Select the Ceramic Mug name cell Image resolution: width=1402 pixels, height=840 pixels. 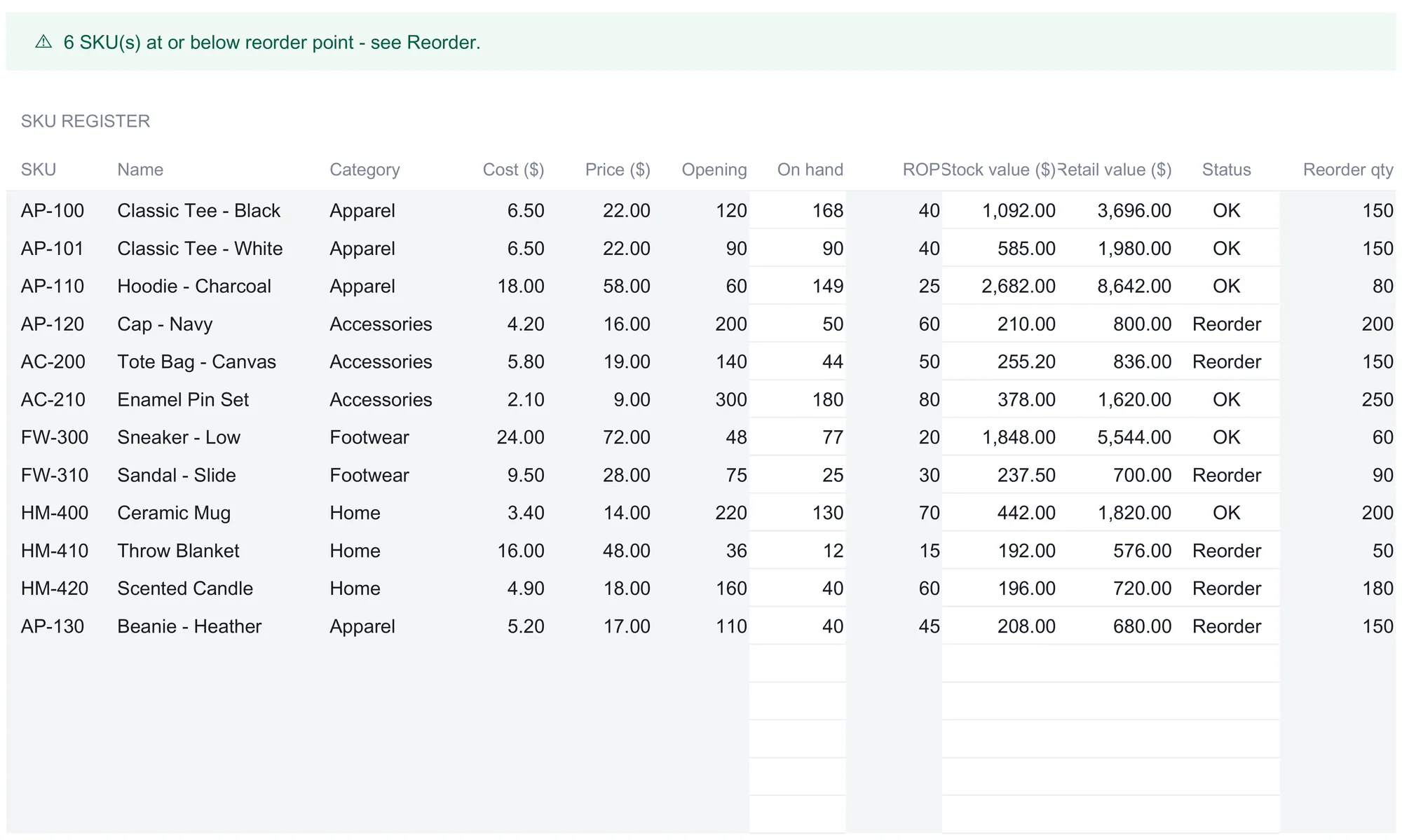coord(174,513)
